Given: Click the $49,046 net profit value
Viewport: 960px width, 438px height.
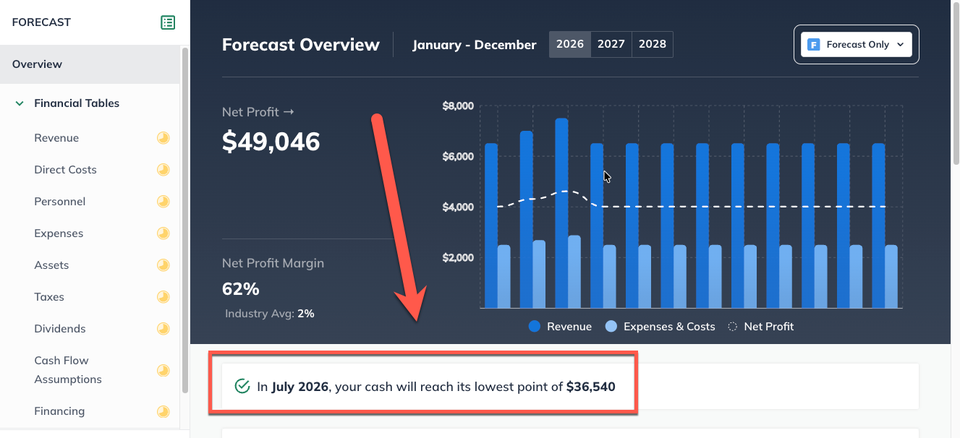Looking at the screenshot, I should (271, 142).
